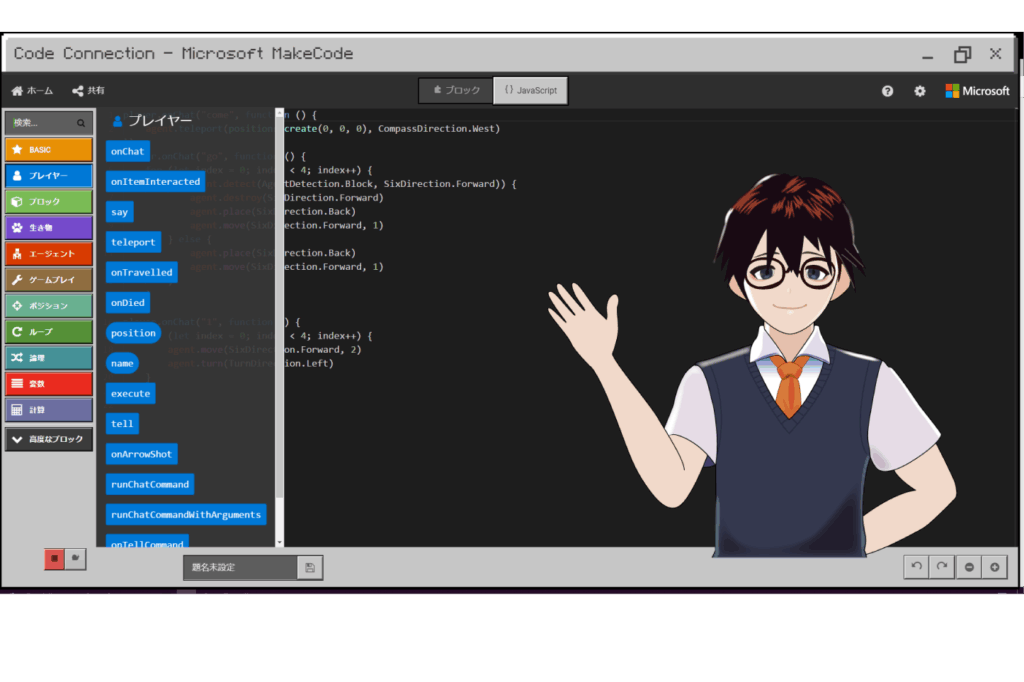
Task: Zoom in the editor
Action: 995,567
